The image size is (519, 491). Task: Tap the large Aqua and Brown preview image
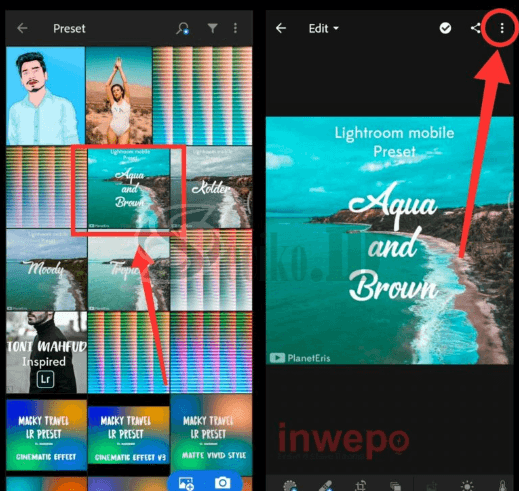coord(389,240)
